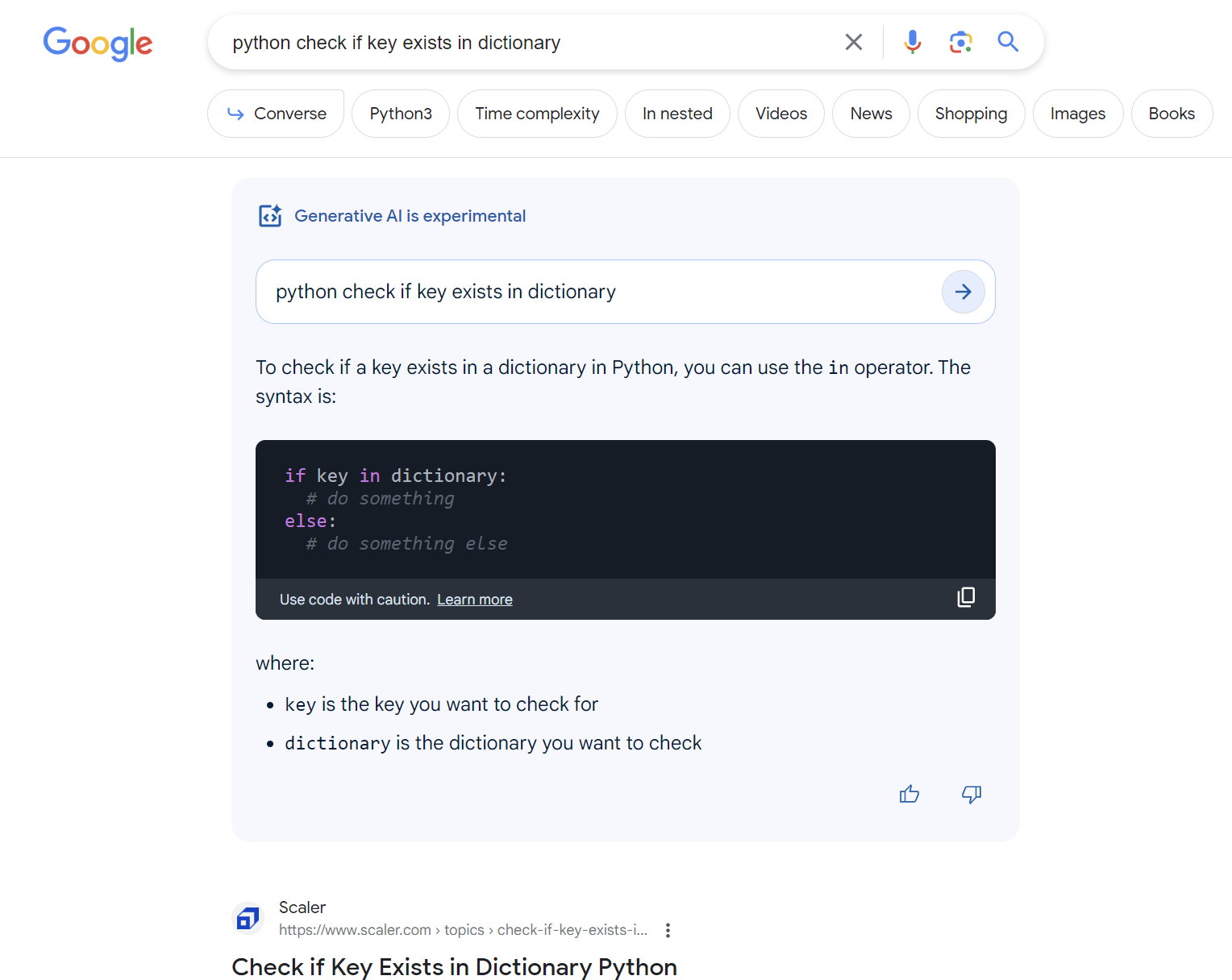The image size is (1232, 980).
Task: Open more options for Scaler result
Action: click(x=668, y=930)
